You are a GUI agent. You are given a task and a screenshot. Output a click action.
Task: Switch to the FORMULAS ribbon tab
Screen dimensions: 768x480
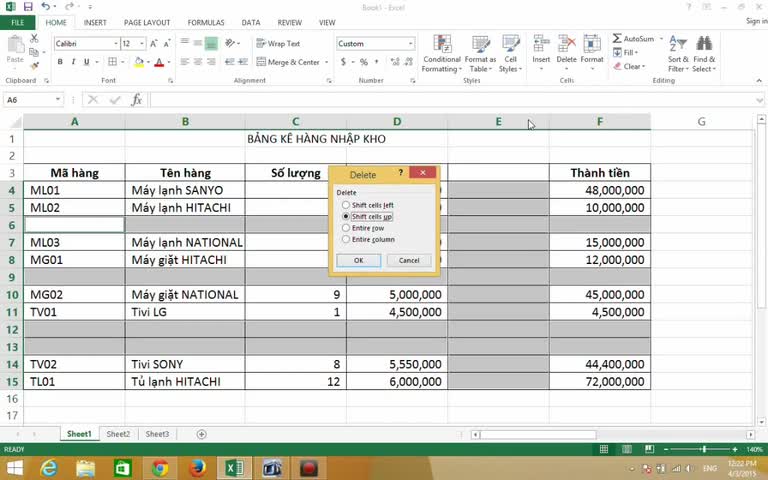point(206,23)
